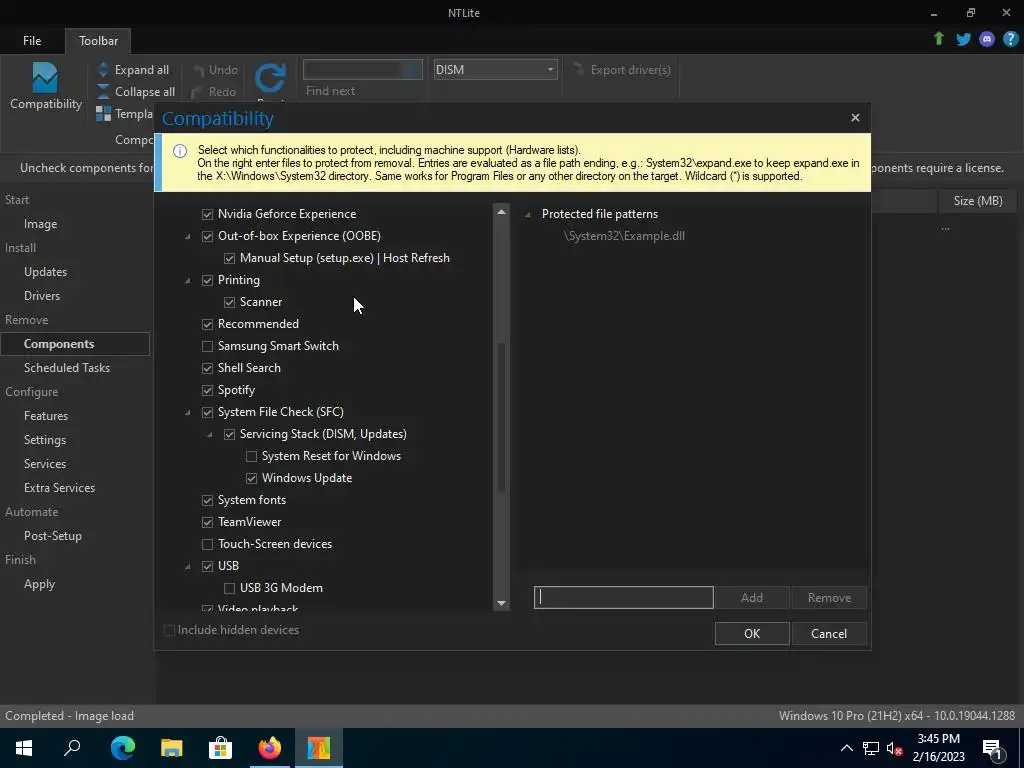This screenshot has width=1024, height=768.
Task: Collapse the Printing tree node
Action: (x=187, y=281)
